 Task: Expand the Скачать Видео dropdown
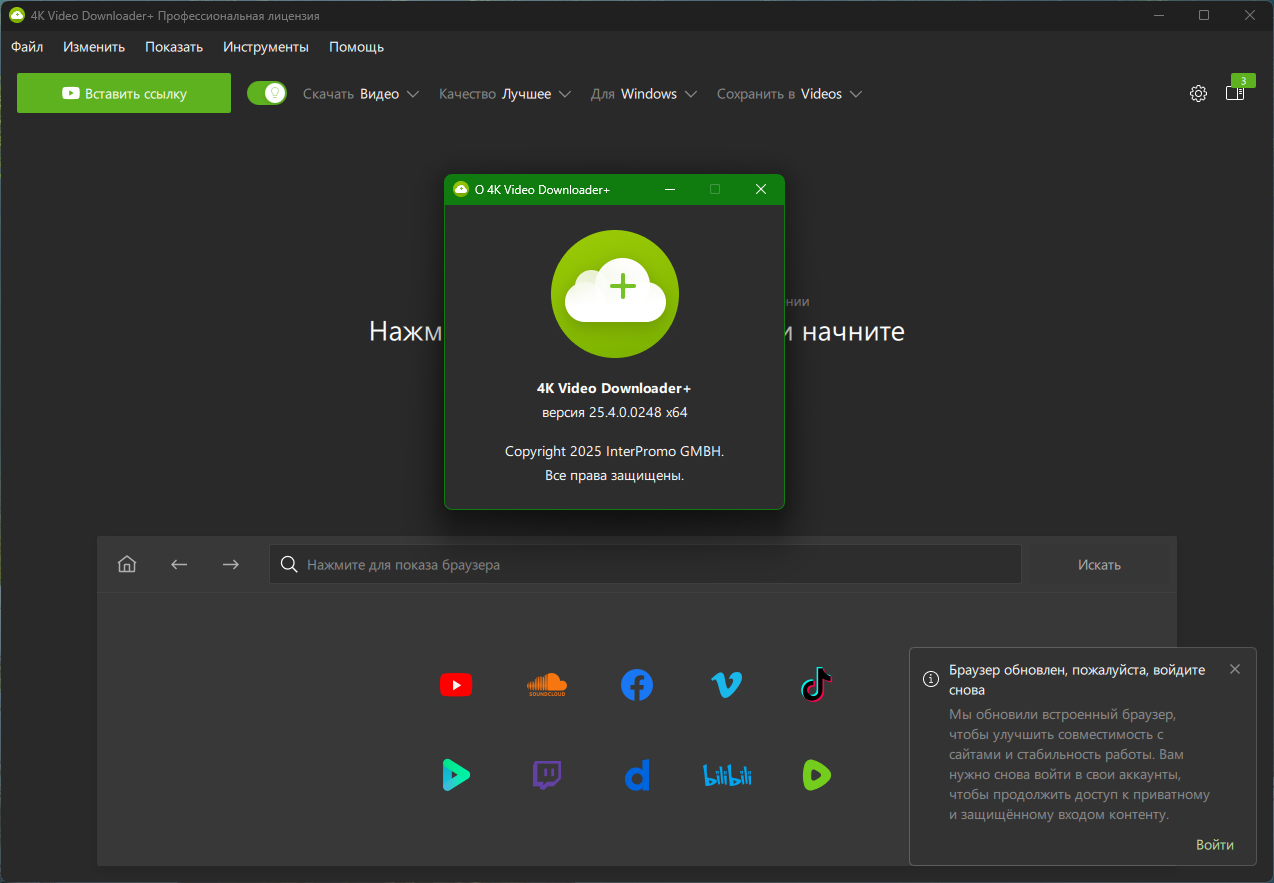click(361, 94)
